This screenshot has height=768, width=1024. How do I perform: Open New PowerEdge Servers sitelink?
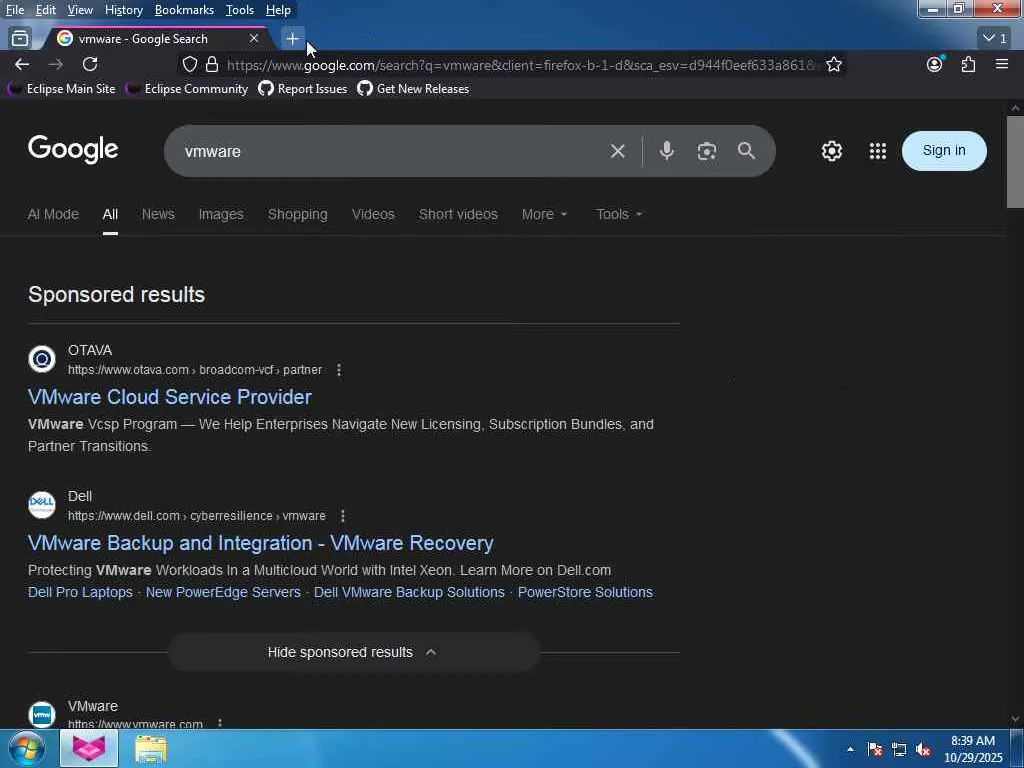coord(223,592)
